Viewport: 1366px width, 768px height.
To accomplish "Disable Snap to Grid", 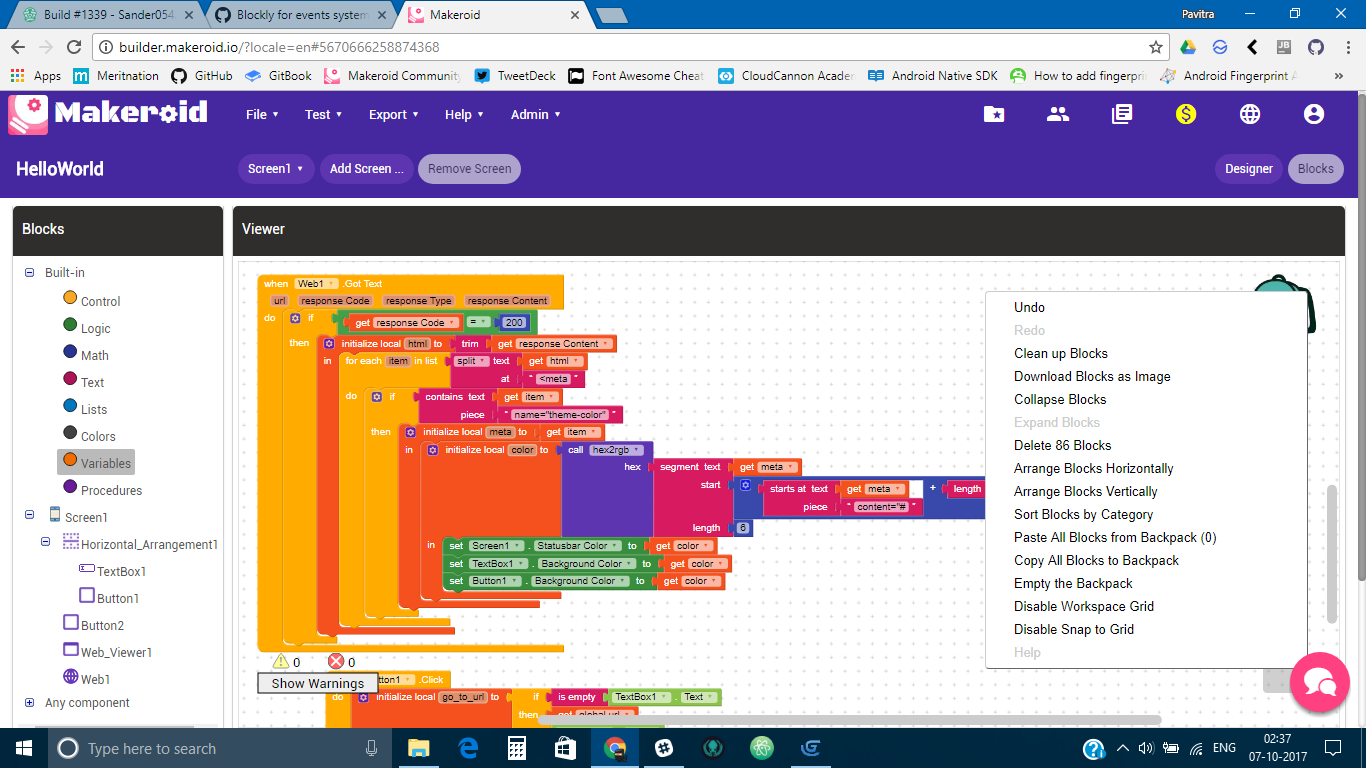I will (1072, 629).
